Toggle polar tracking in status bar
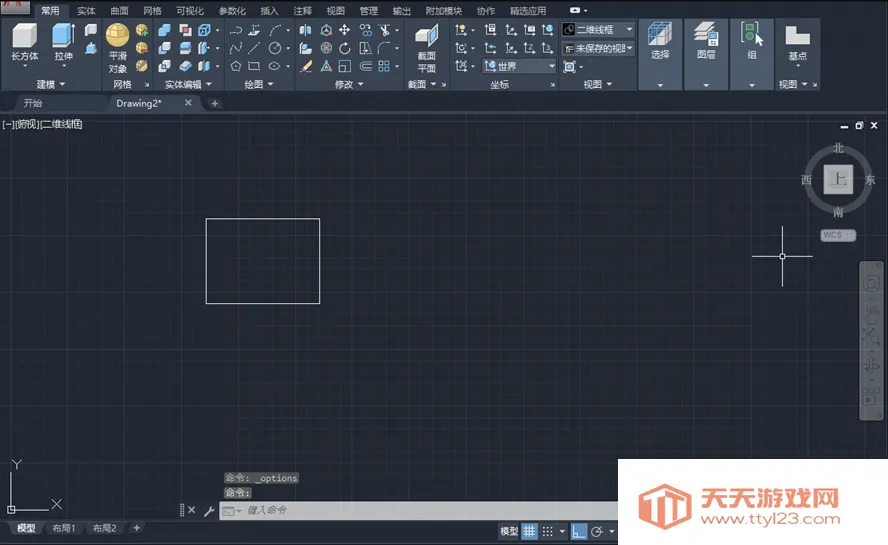 pos(597,531)
